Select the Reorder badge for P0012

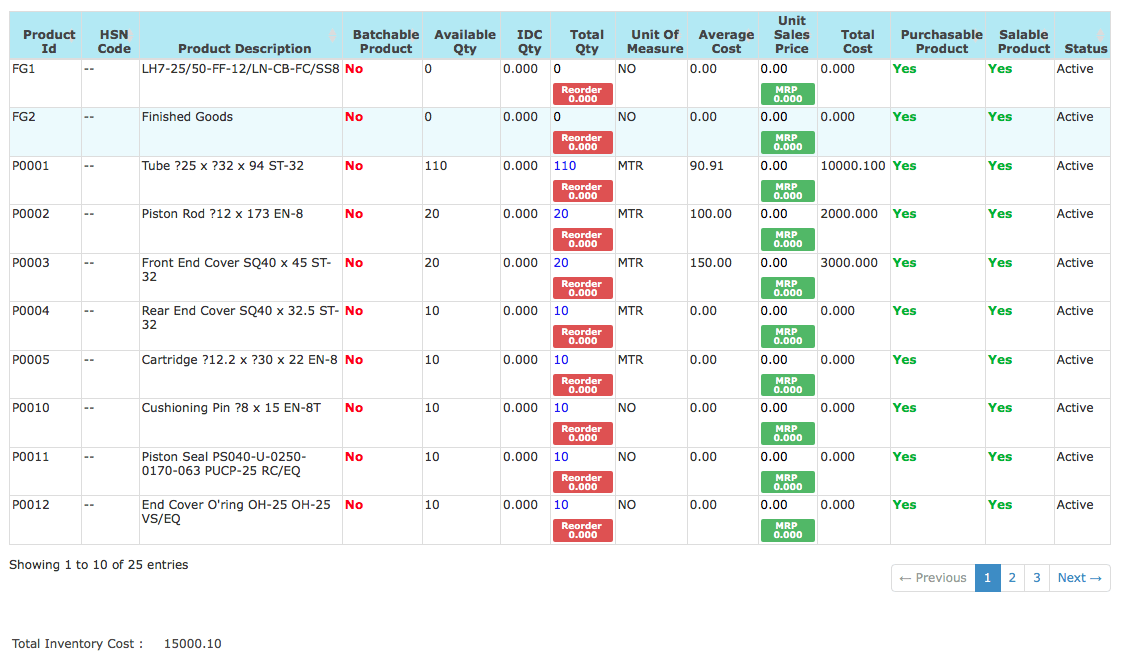tap(583, 530)
